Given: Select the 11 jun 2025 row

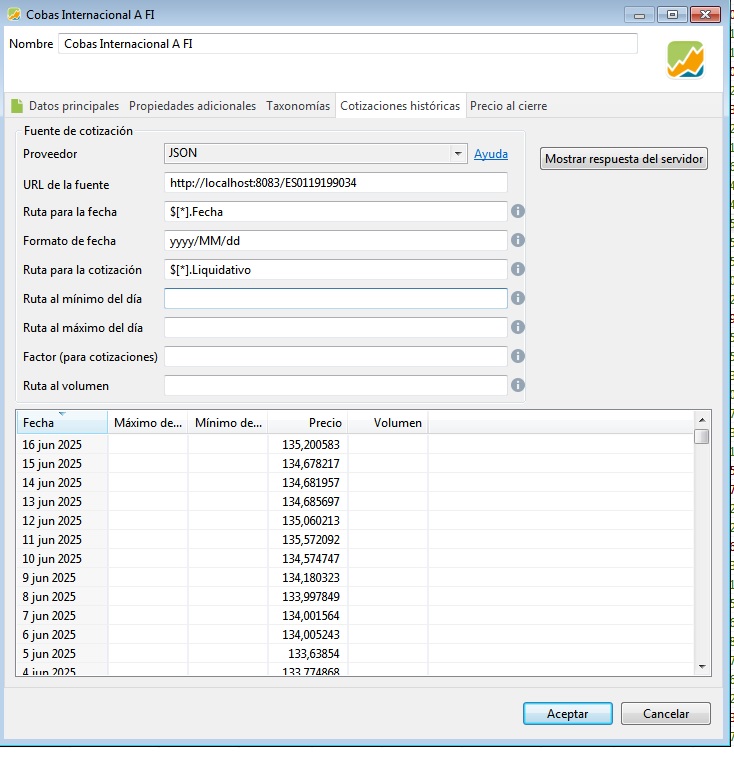Looking at the screenshot, I should click(x=355, y=539).
